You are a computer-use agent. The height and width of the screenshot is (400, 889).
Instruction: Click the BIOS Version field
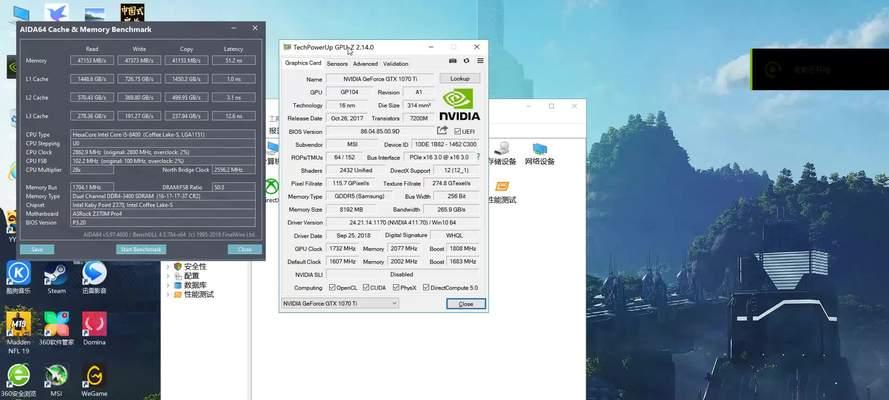click(380, 131)
